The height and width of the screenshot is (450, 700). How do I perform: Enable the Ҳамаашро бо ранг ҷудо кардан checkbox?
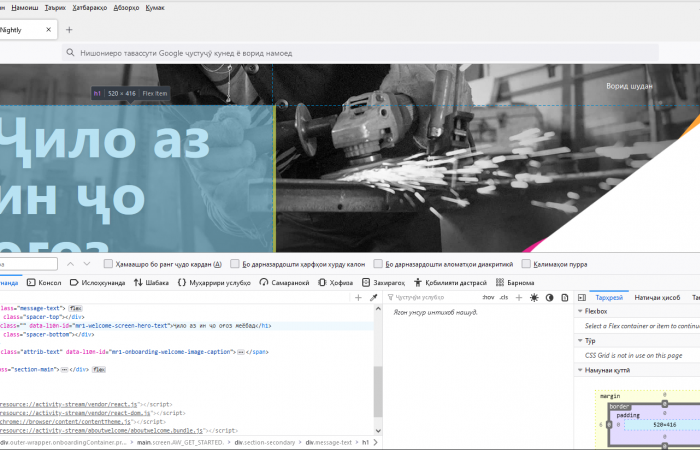108,264
